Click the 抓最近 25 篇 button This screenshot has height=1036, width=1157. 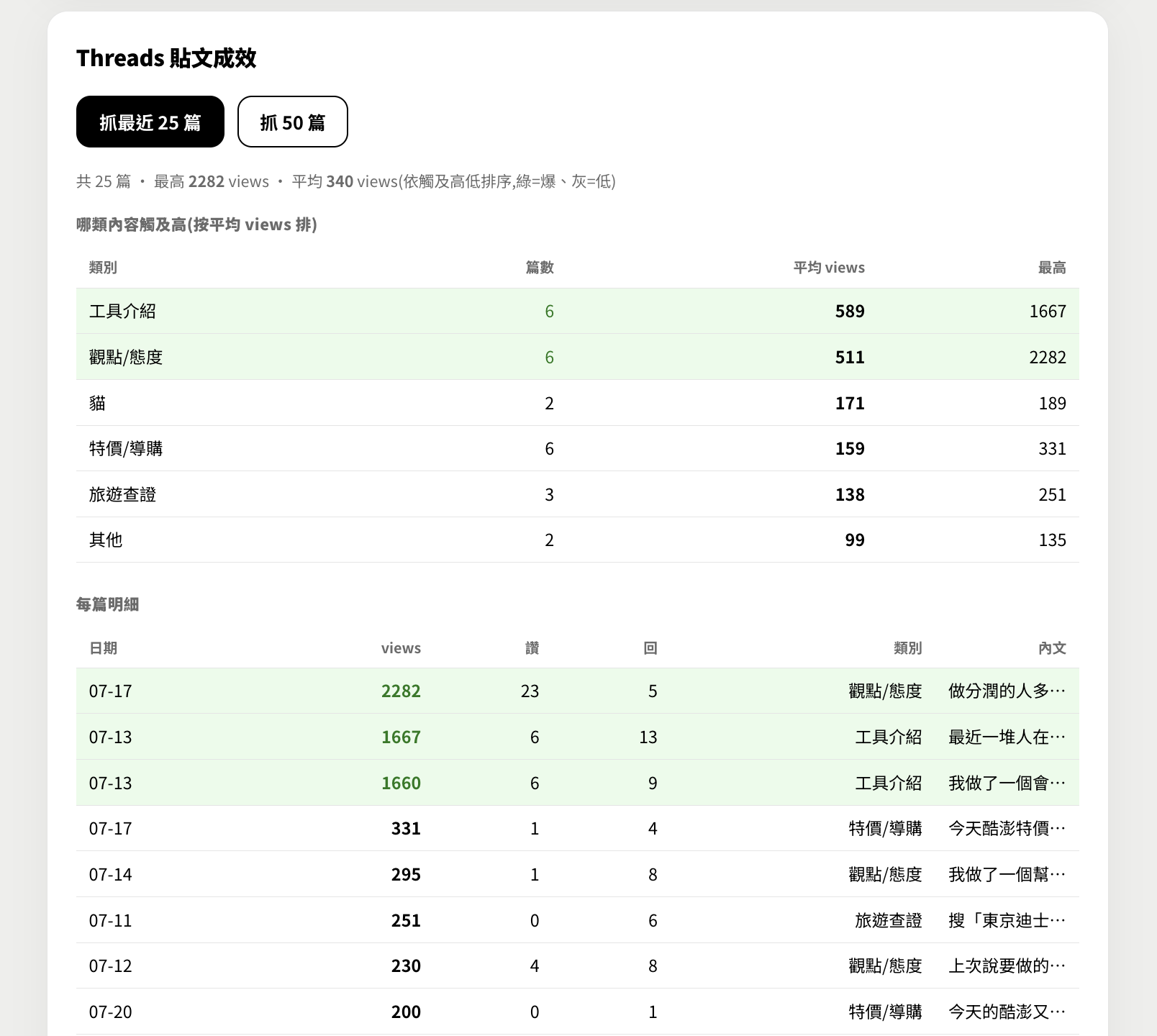pyautogui.click(x=150, y=122)
